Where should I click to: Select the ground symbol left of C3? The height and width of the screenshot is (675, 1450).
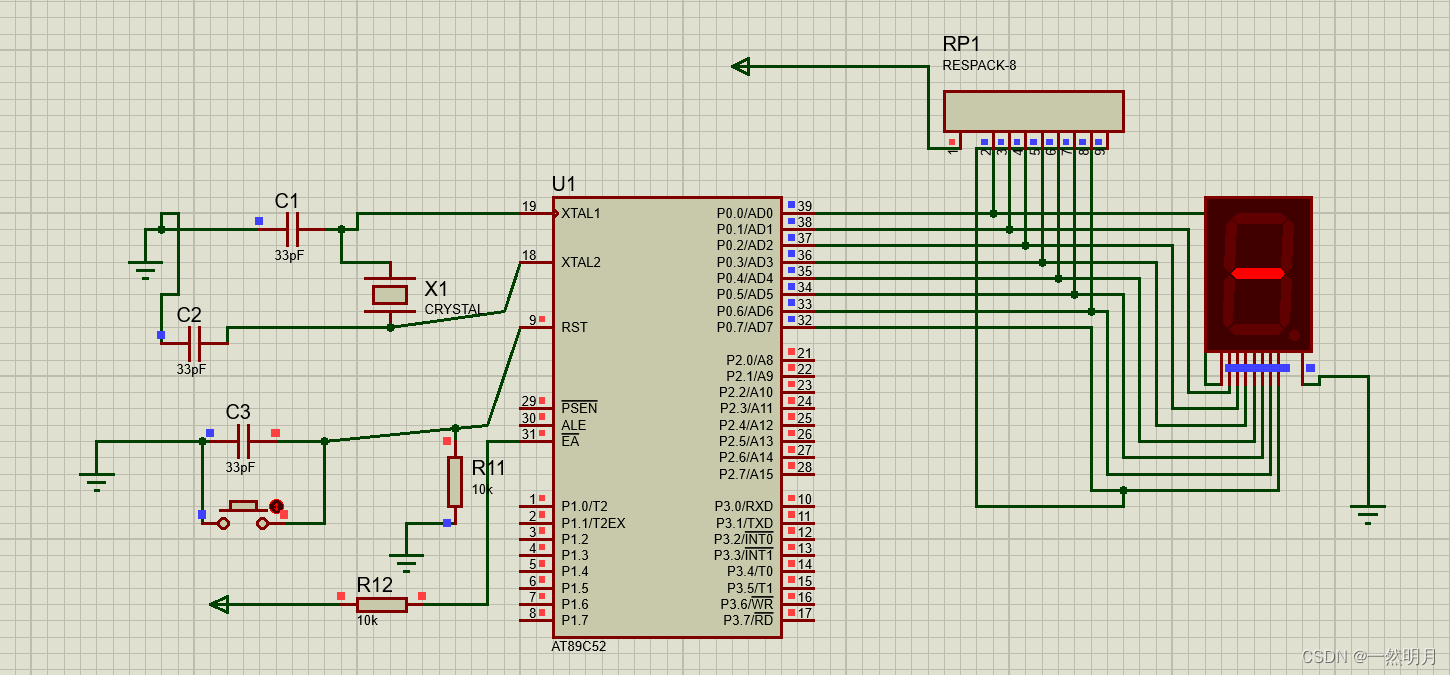pos(97,481)
